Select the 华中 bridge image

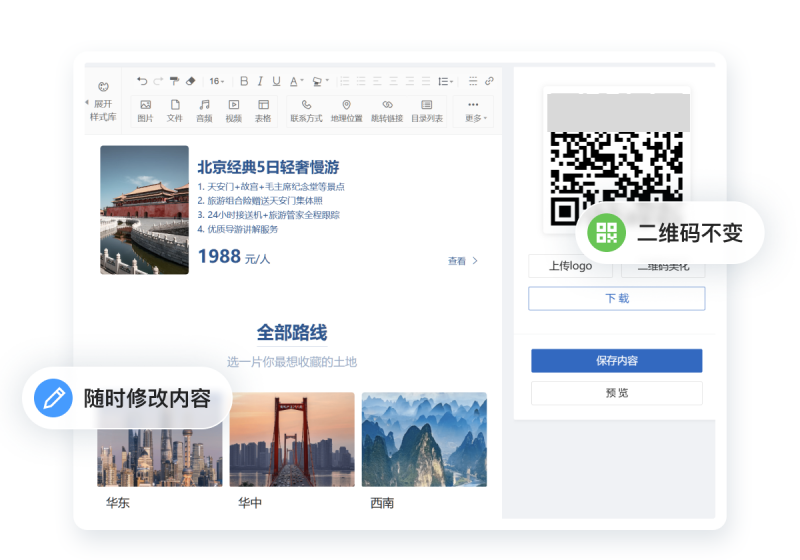click(292, 439)
